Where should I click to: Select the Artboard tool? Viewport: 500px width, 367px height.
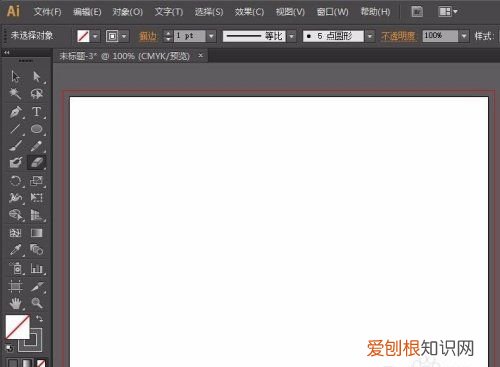(15, 286)
